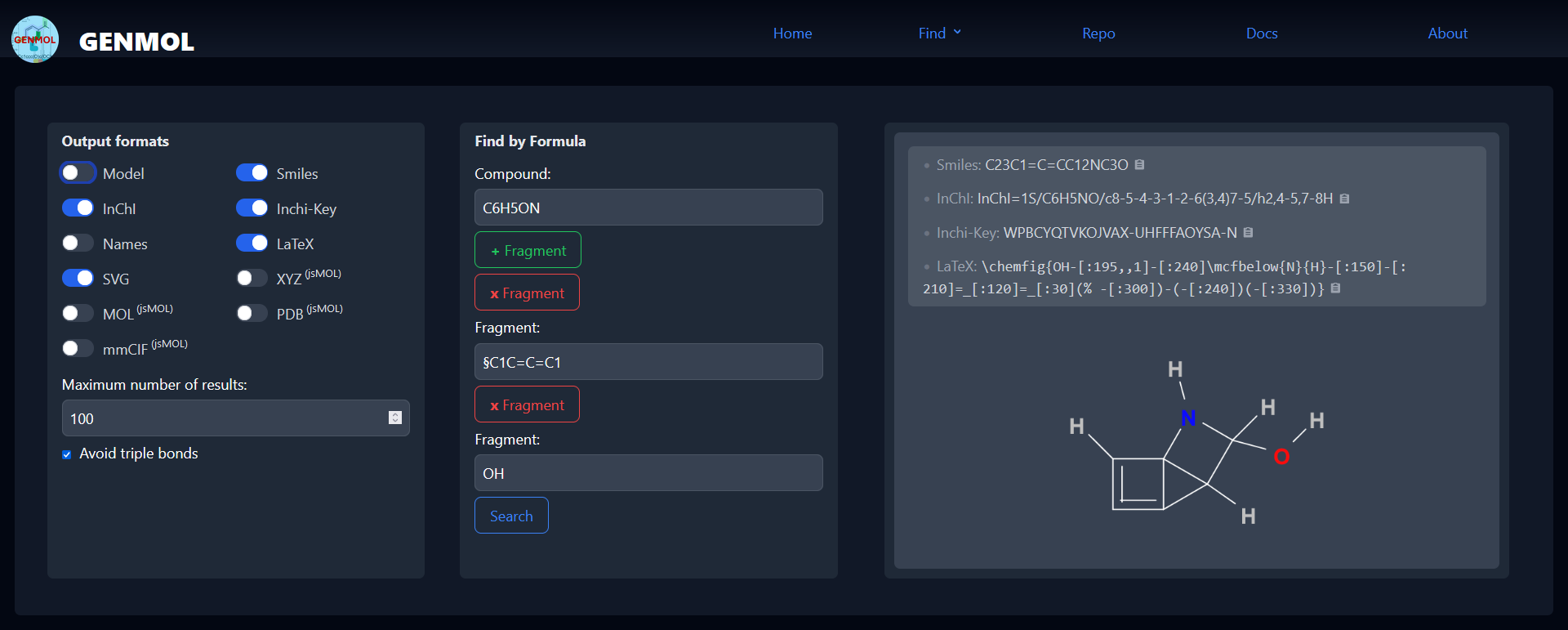This screenshot has height=630, width=1568.
Task: Uncheck Avoid triple bonds checkbox
Action: [67, 454]
